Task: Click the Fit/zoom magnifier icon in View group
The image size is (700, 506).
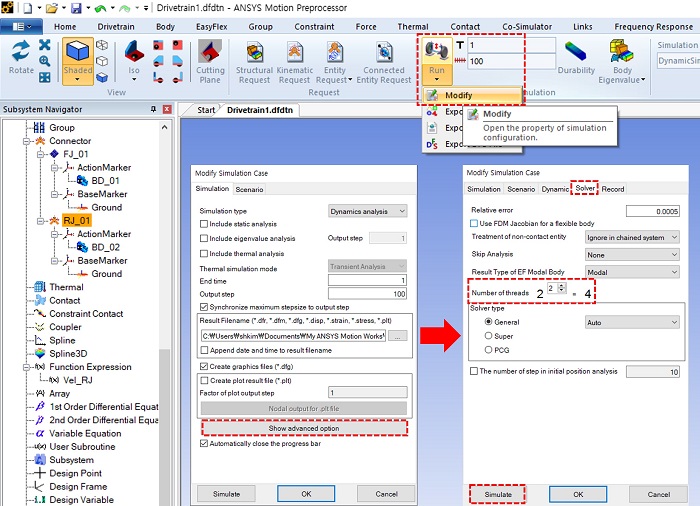Action: pyautogui.click(x=45, y=61)
